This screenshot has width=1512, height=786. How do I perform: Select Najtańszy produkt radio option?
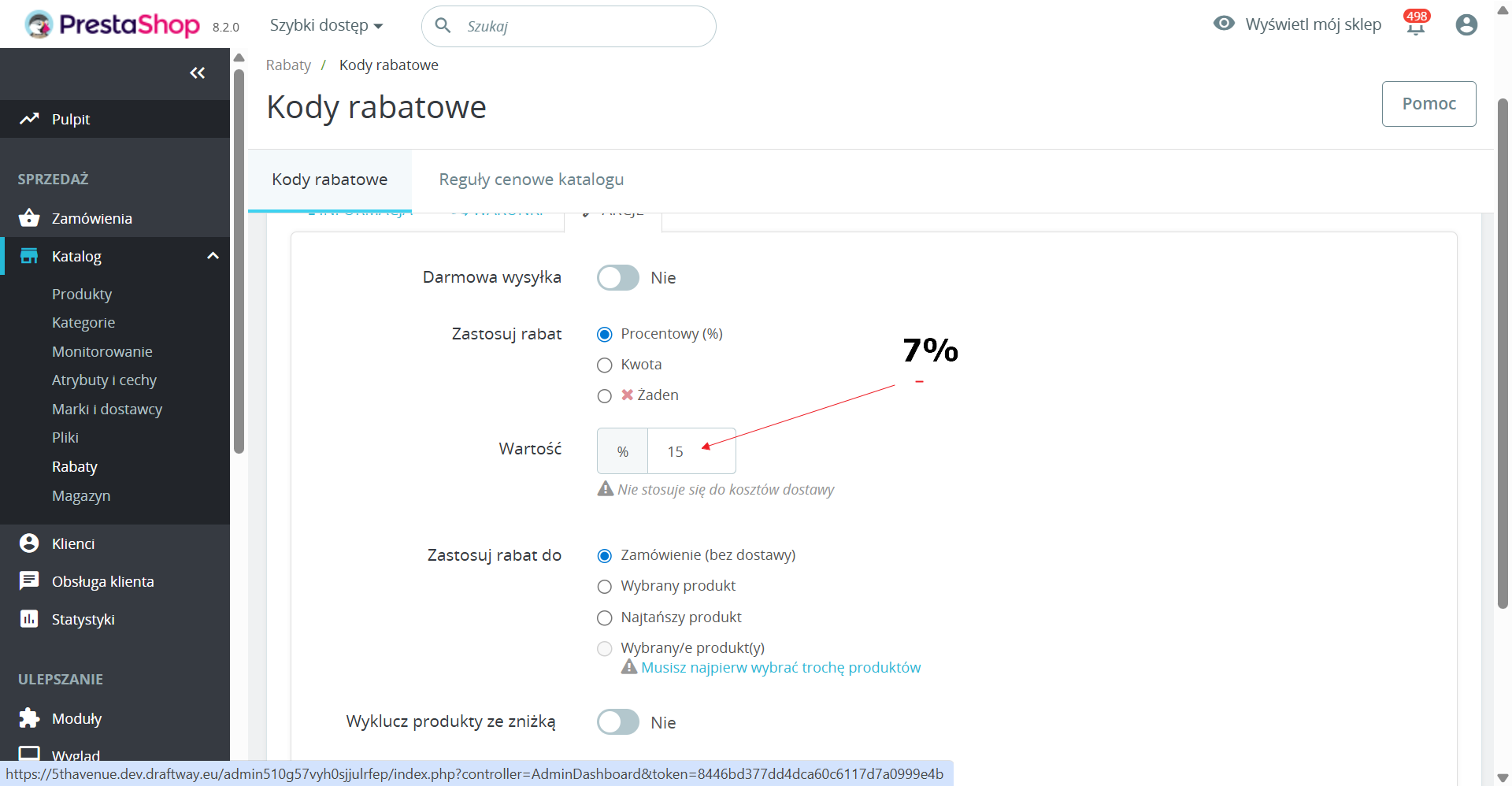pos(605,618)
